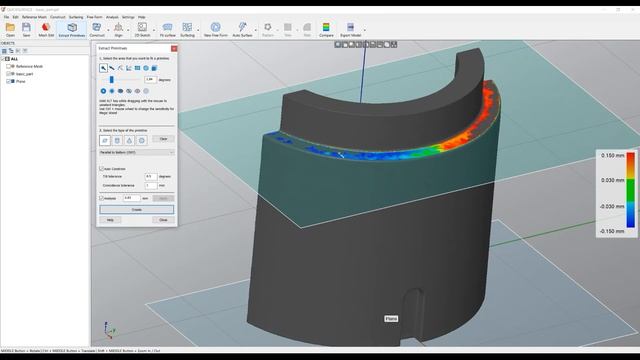Select the plane primitive type
640x360 pixels.
coord(105,140)
